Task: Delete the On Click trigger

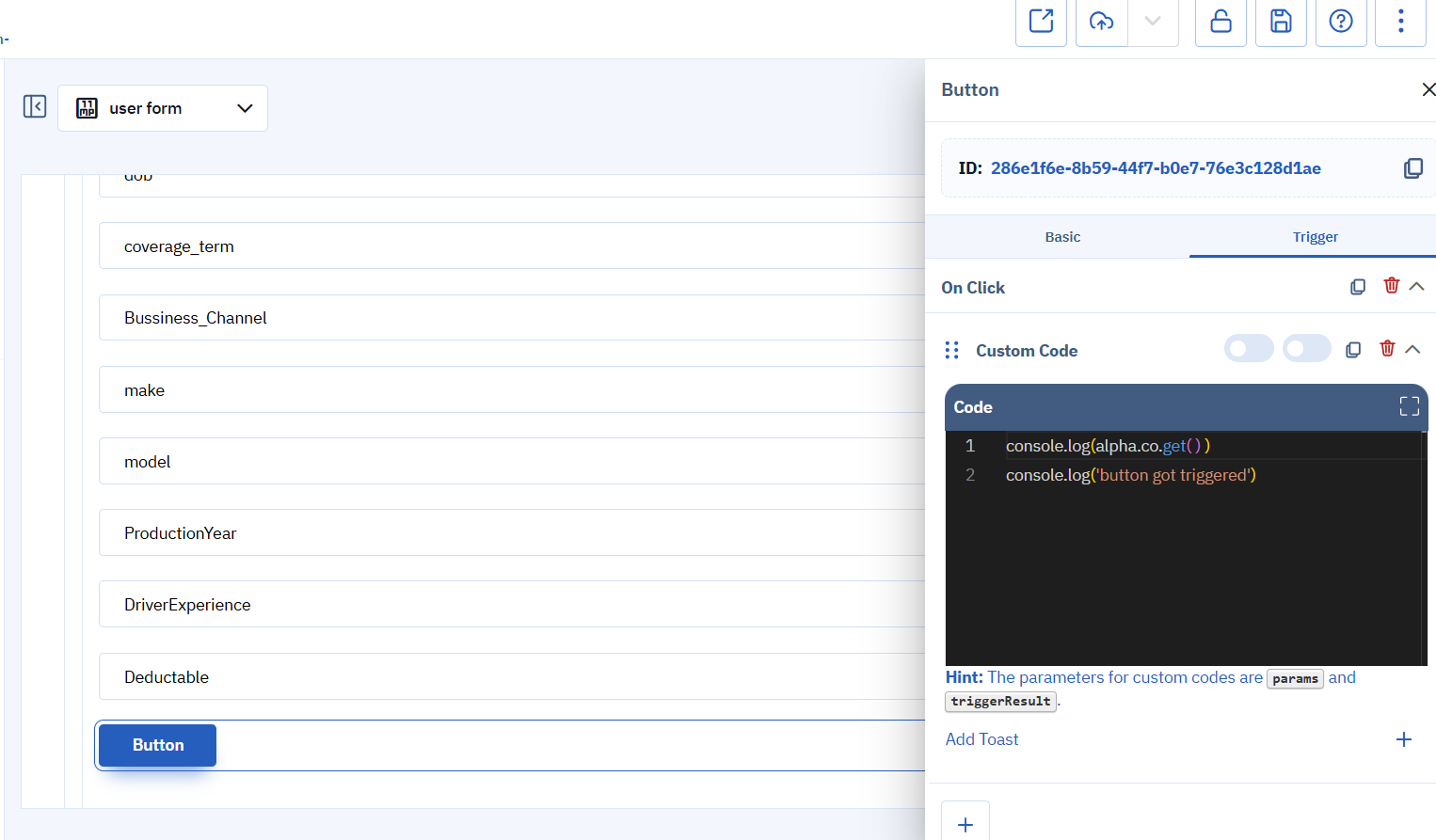Action: [1391, 286]
